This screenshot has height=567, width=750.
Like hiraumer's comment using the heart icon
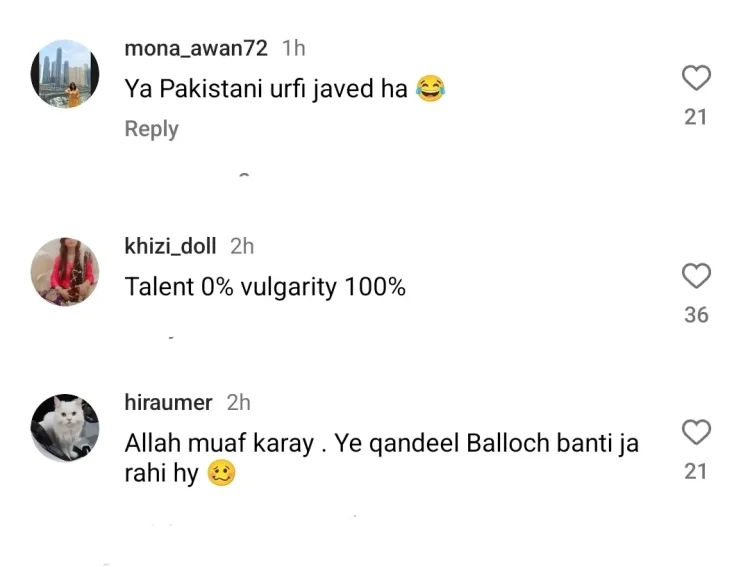pos(696,432)
